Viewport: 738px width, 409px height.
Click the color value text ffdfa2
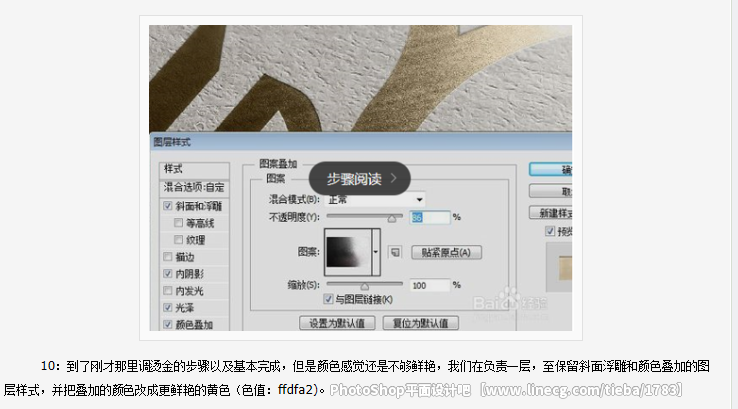pos(295,390)
